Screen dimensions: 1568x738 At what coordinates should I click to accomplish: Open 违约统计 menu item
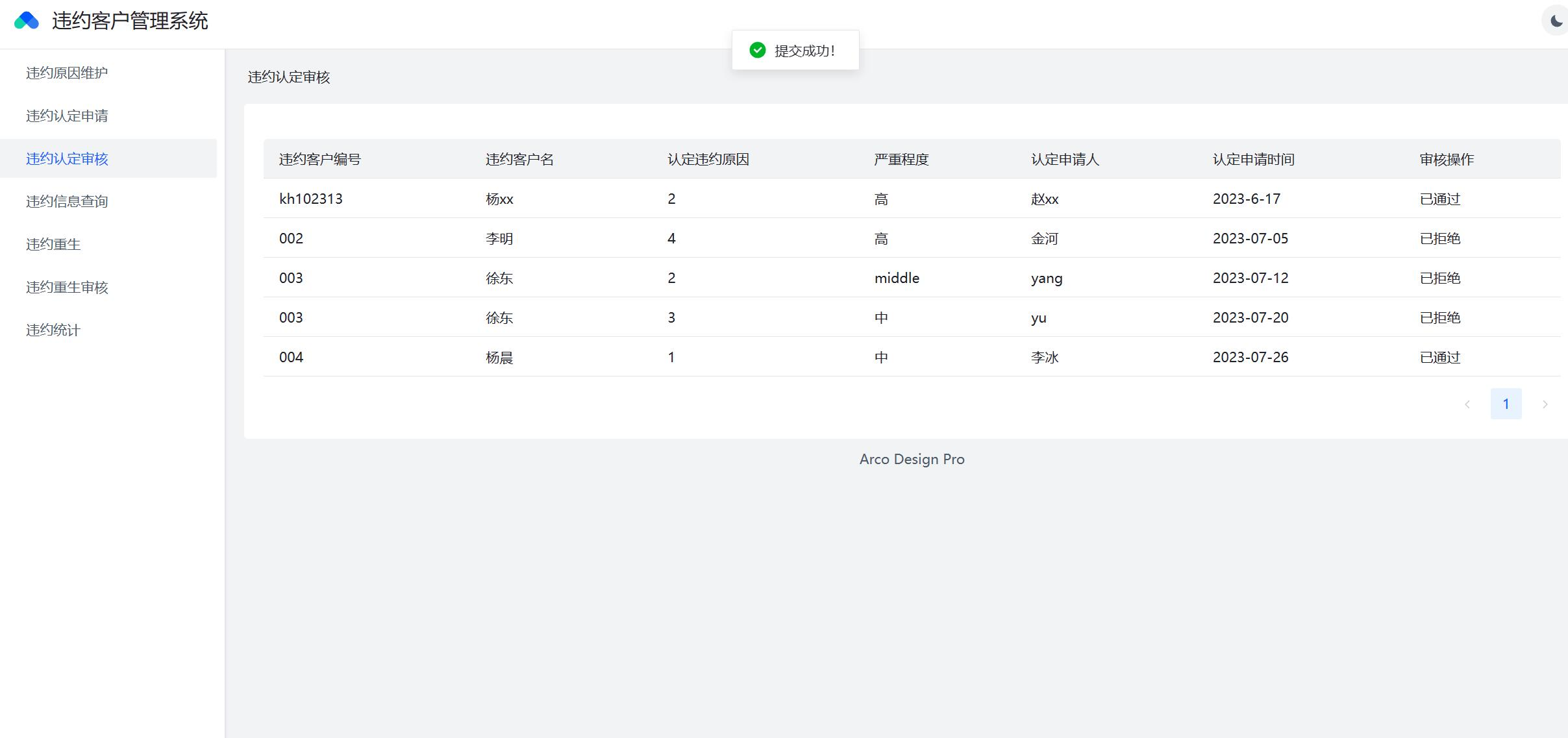tap(53, 330)
